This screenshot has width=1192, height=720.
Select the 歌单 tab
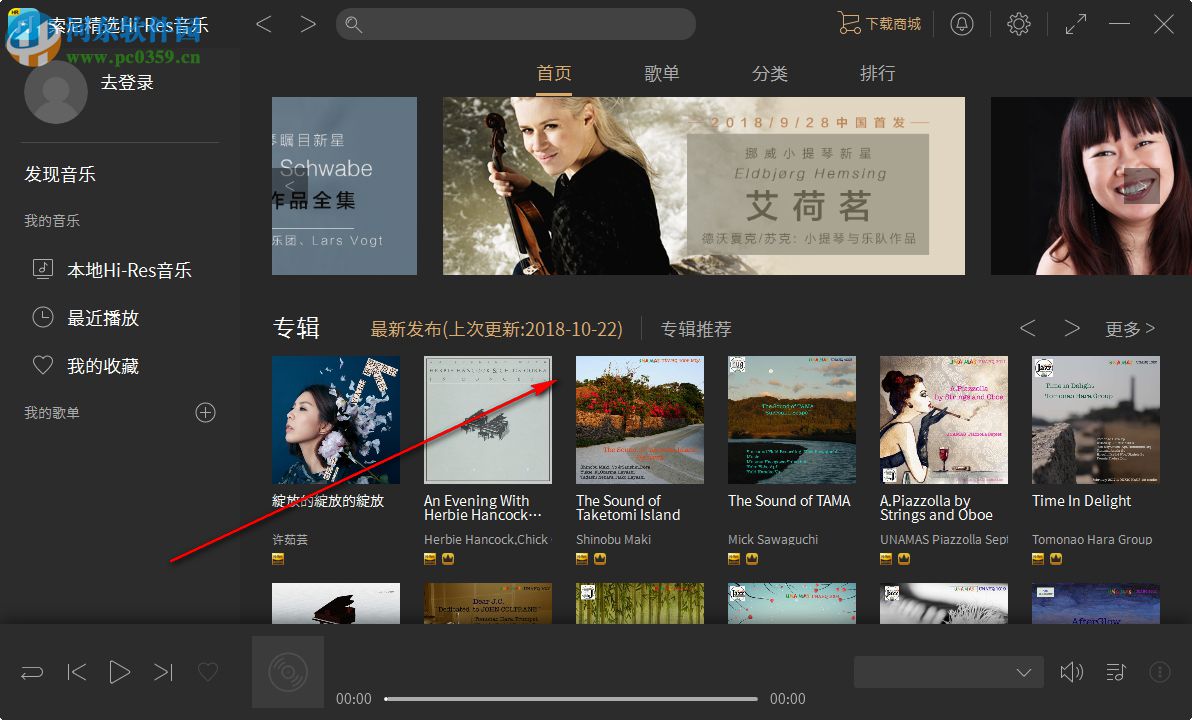tap(661, 73)
